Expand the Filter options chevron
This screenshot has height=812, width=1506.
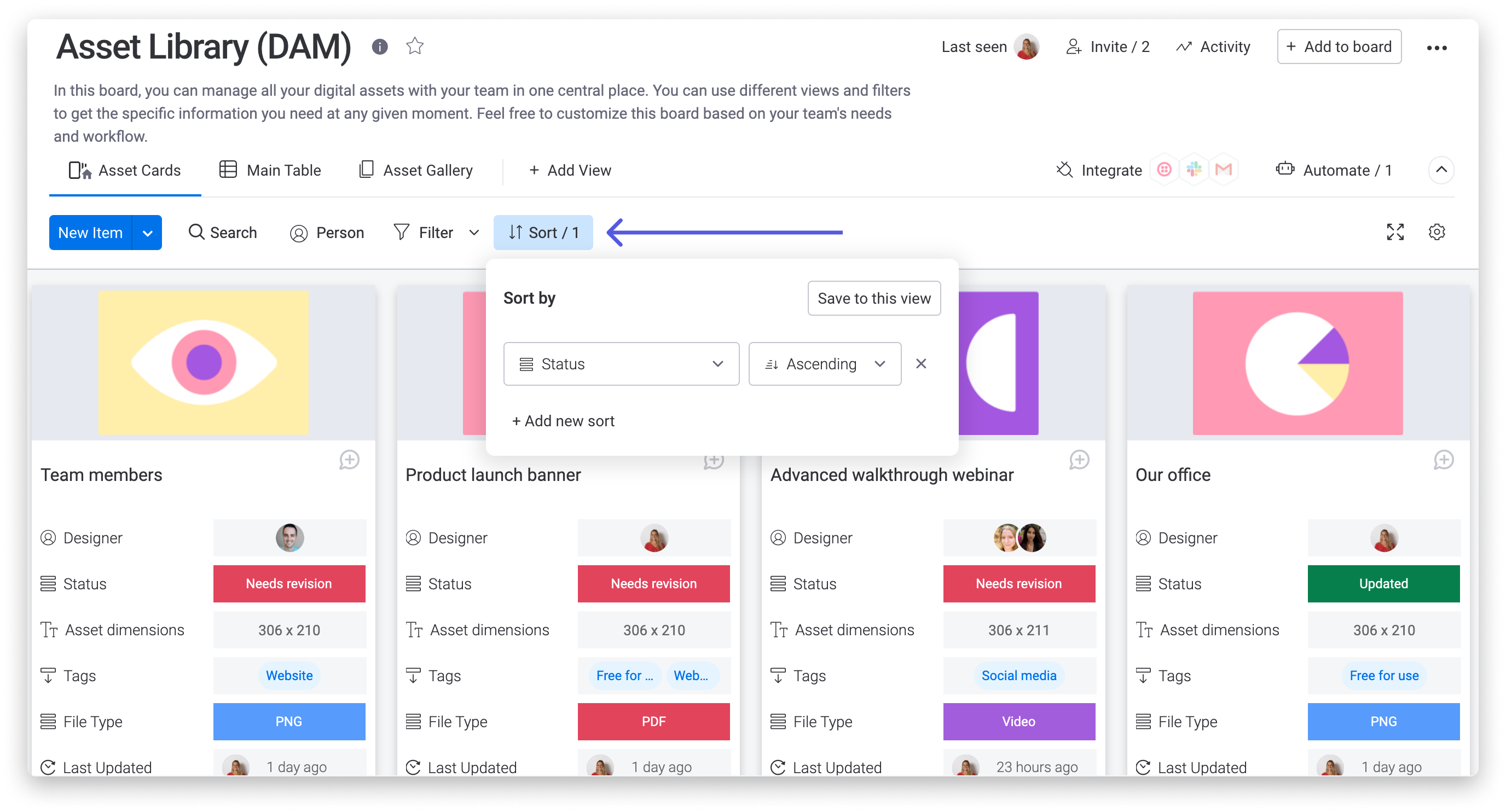[x=474, y=233]
